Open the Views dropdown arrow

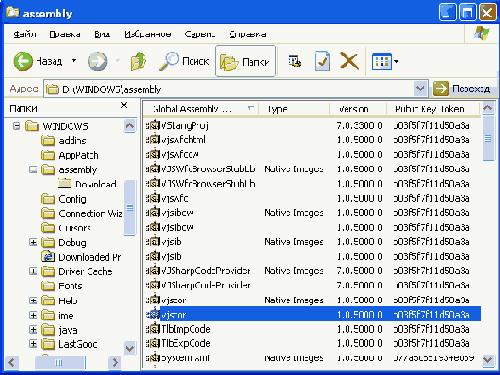(x=396, y=61)
